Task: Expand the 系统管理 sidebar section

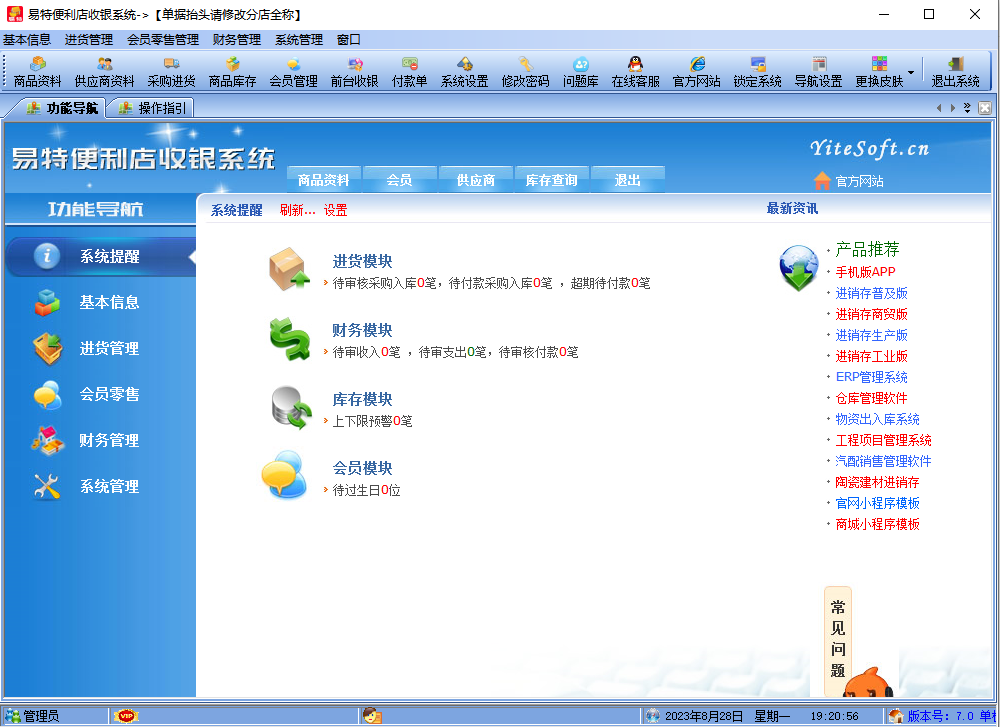Action: pyautogui.click(x=100, y=487)
